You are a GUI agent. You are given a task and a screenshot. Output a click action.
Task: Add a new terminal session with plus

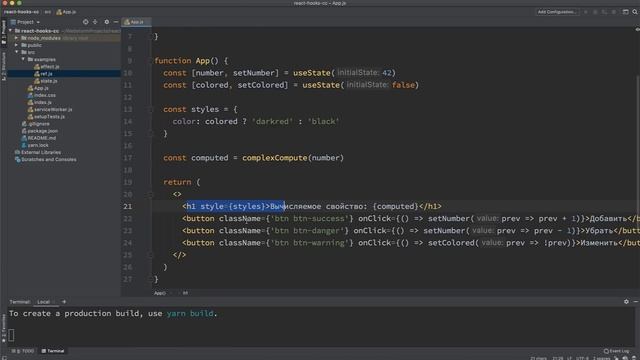[x=64, y=302]
